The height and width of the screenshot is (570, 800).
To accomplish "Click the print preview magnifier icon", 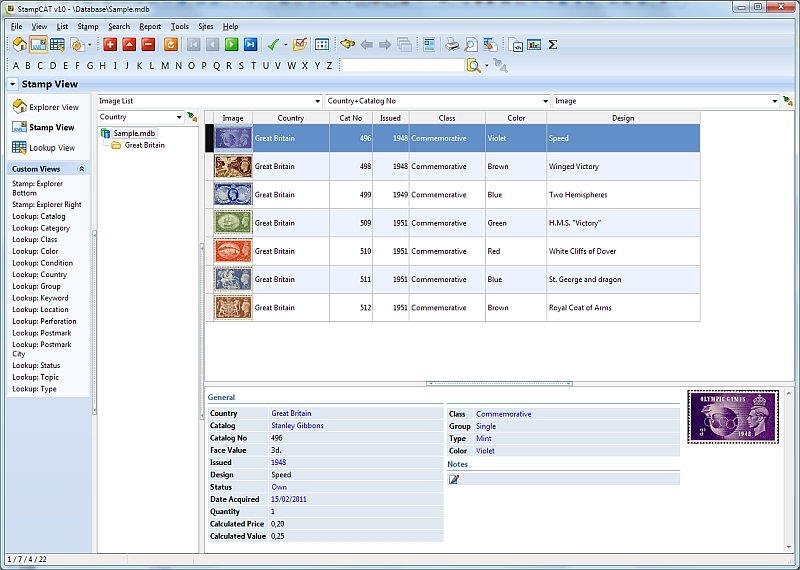I will 470,45.
